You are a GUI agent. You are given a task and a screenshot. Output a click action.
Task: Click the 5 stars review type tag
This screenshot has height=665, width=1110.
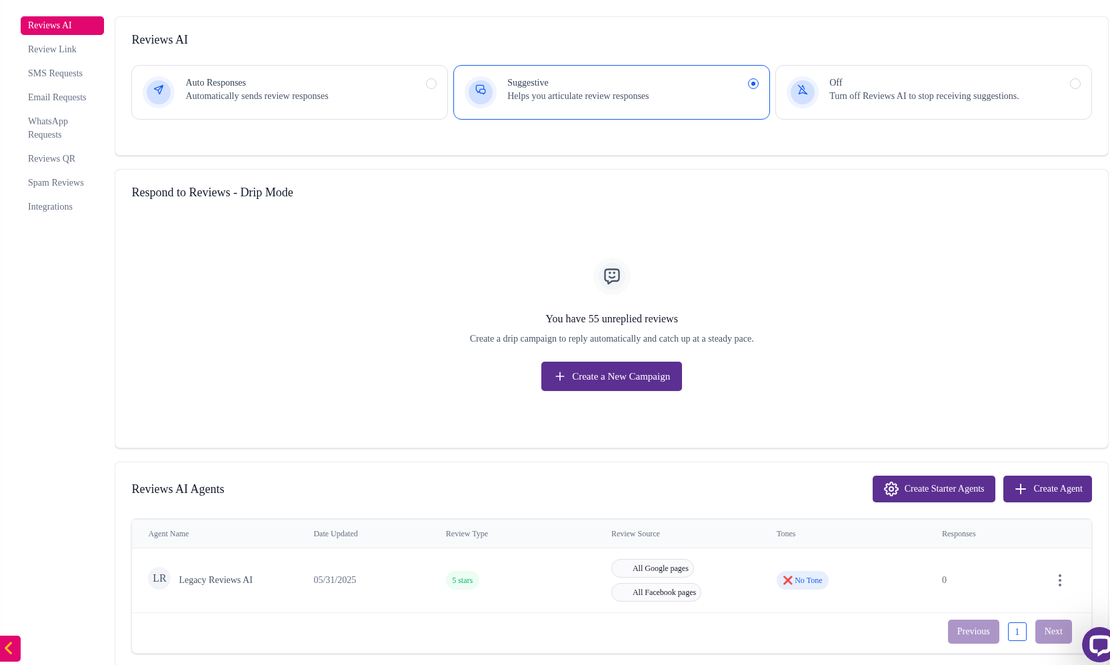coord(462,580)
